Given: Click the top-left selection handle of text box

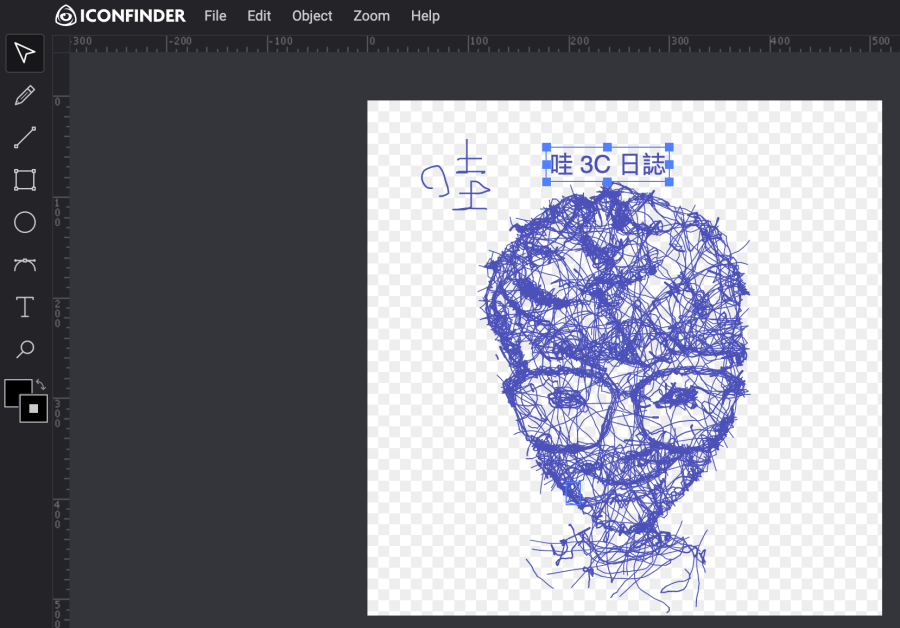Looking at the screenshot, I should point(546,148).
